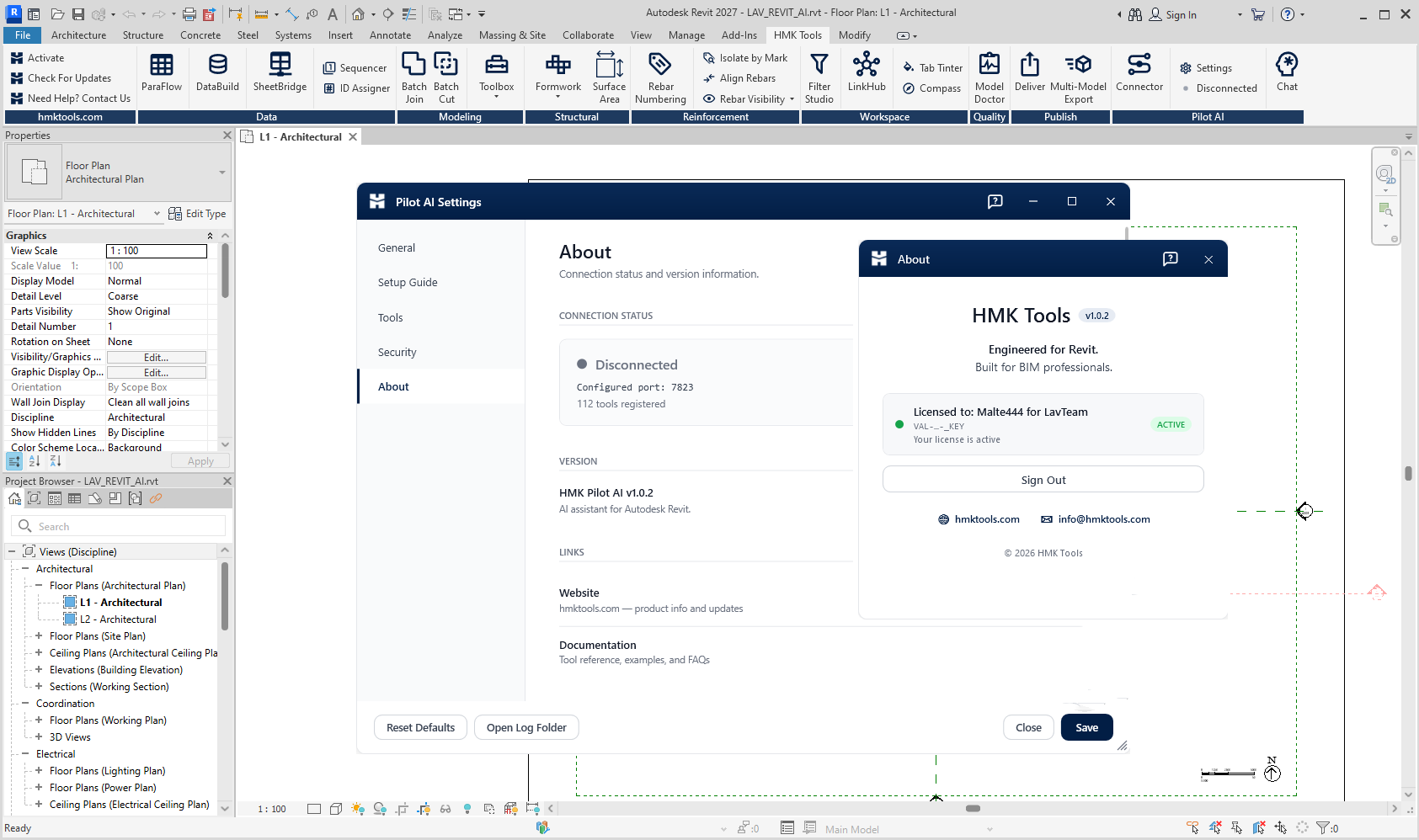Click Edit for Visibility/Graphics overrides
Screen dimensions: 1419x840
(156, 357)
